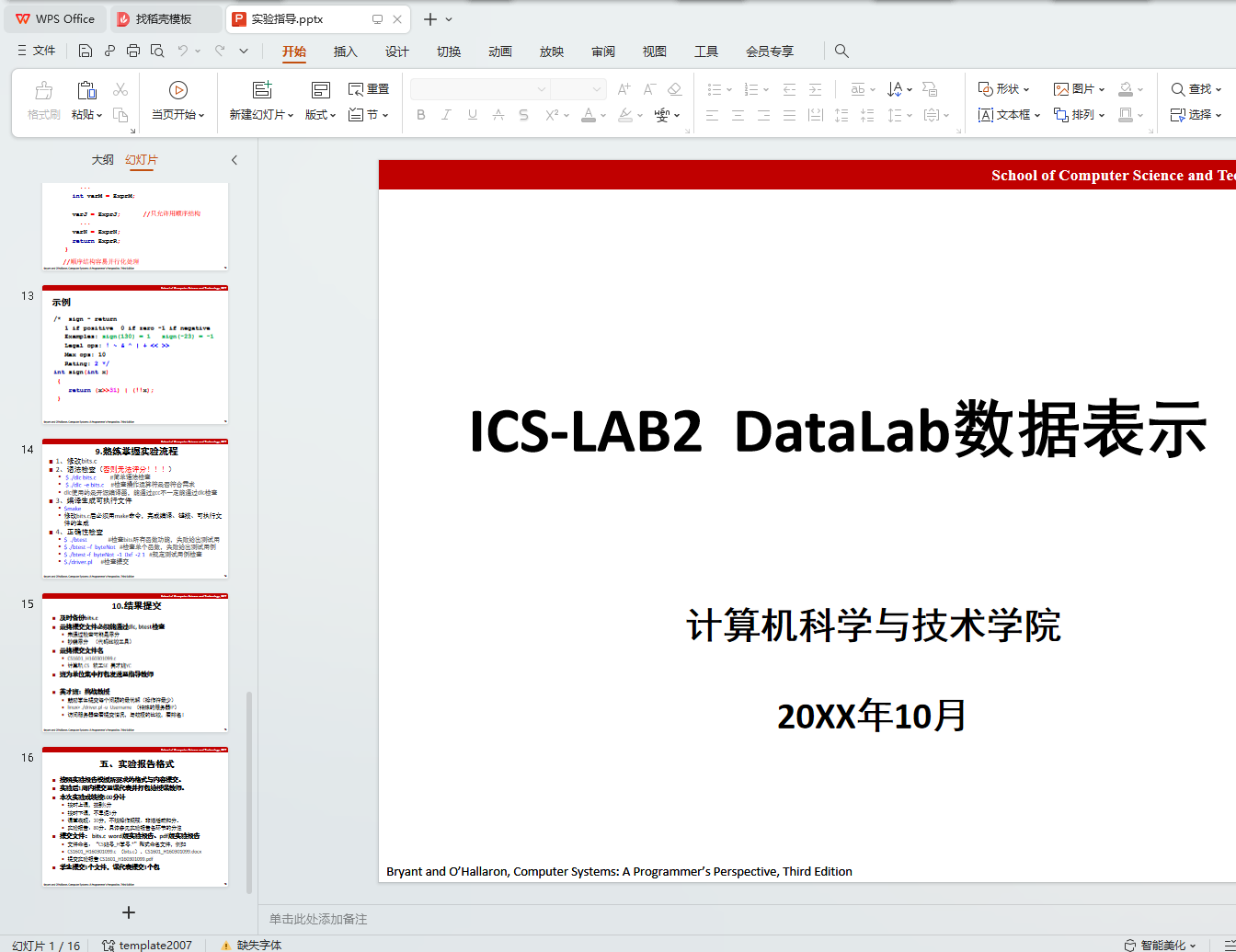Select slide 13 thumbnail (示例)

click(135, 355)
